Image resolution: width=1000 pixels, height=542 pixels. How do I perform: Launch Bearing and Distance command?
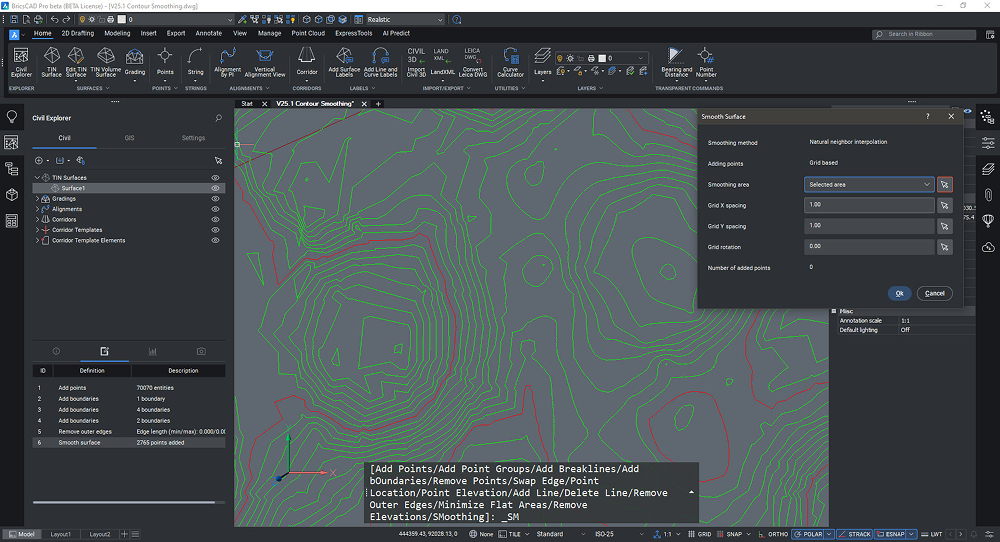(x=676, y=60)
